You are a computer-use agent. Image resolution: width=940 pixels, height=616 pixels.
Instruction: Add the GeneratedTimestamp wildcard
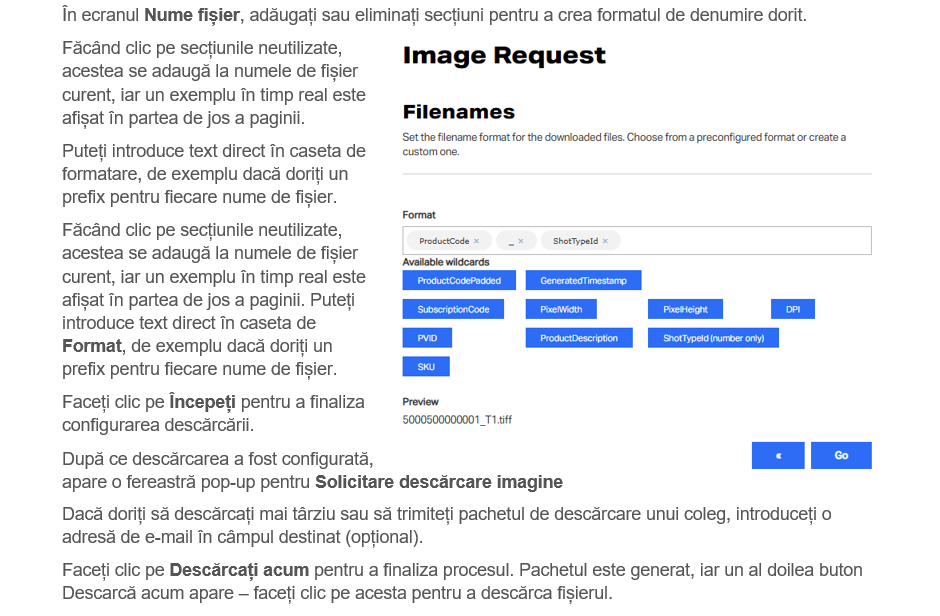[x=583, y=281]
